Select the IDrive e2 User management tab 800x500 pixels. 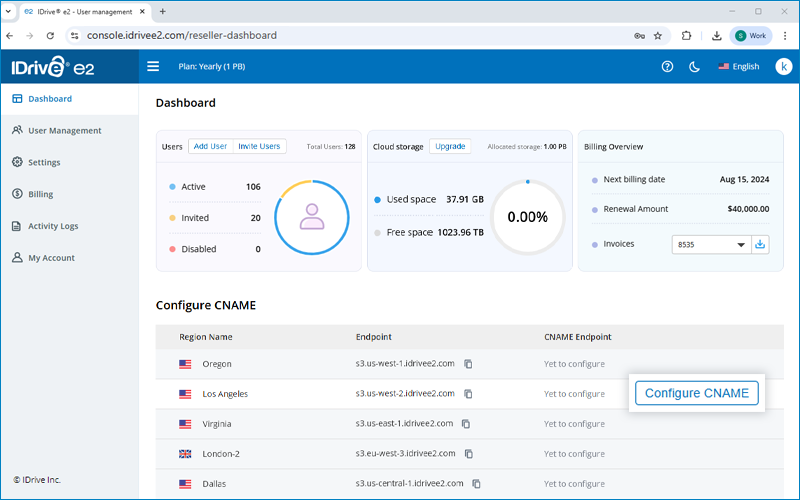pos(85,12)
